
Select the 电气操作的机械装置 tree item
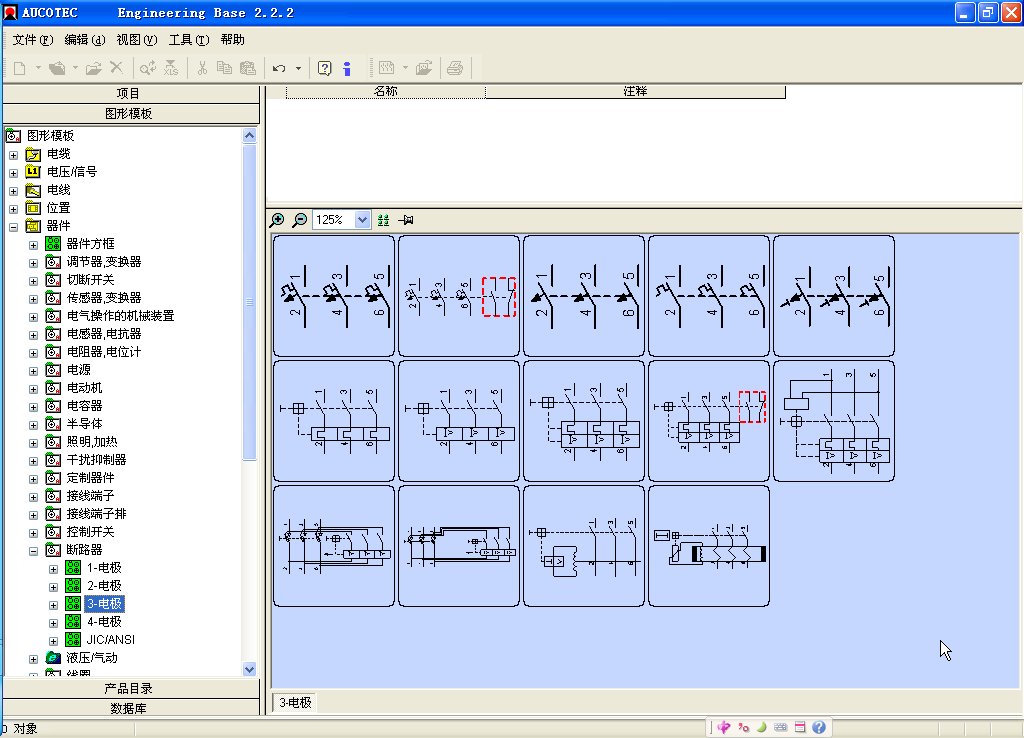tap(121, 316)
